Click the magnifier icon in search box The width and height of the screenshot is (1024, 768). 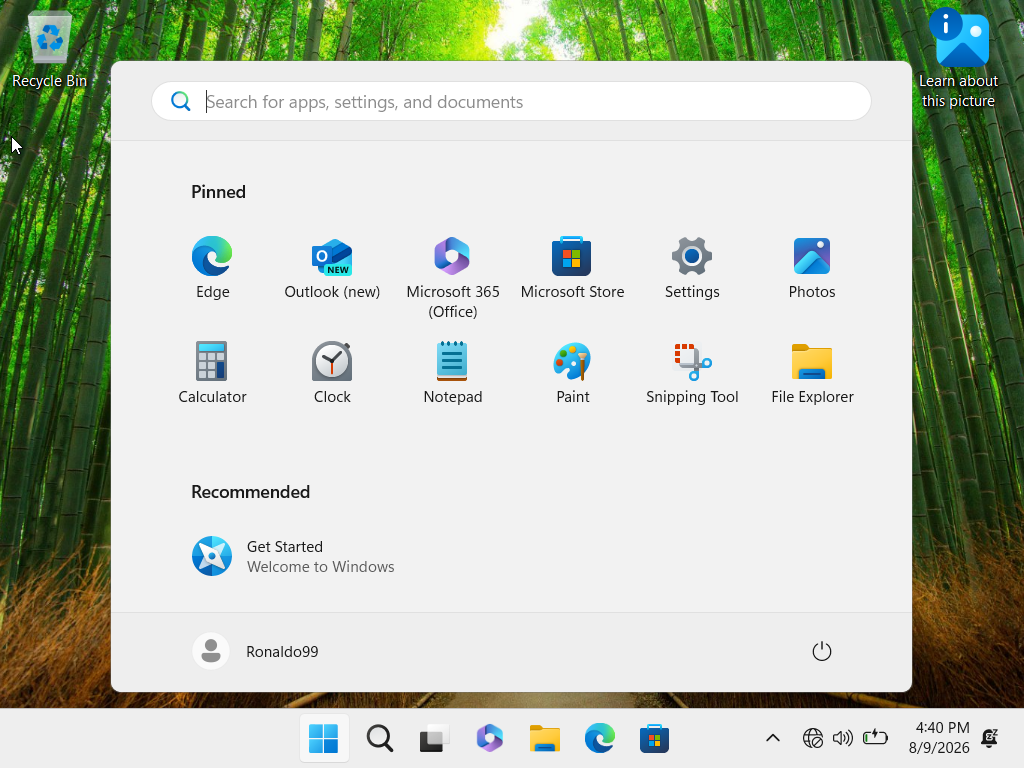coord(180,101)
